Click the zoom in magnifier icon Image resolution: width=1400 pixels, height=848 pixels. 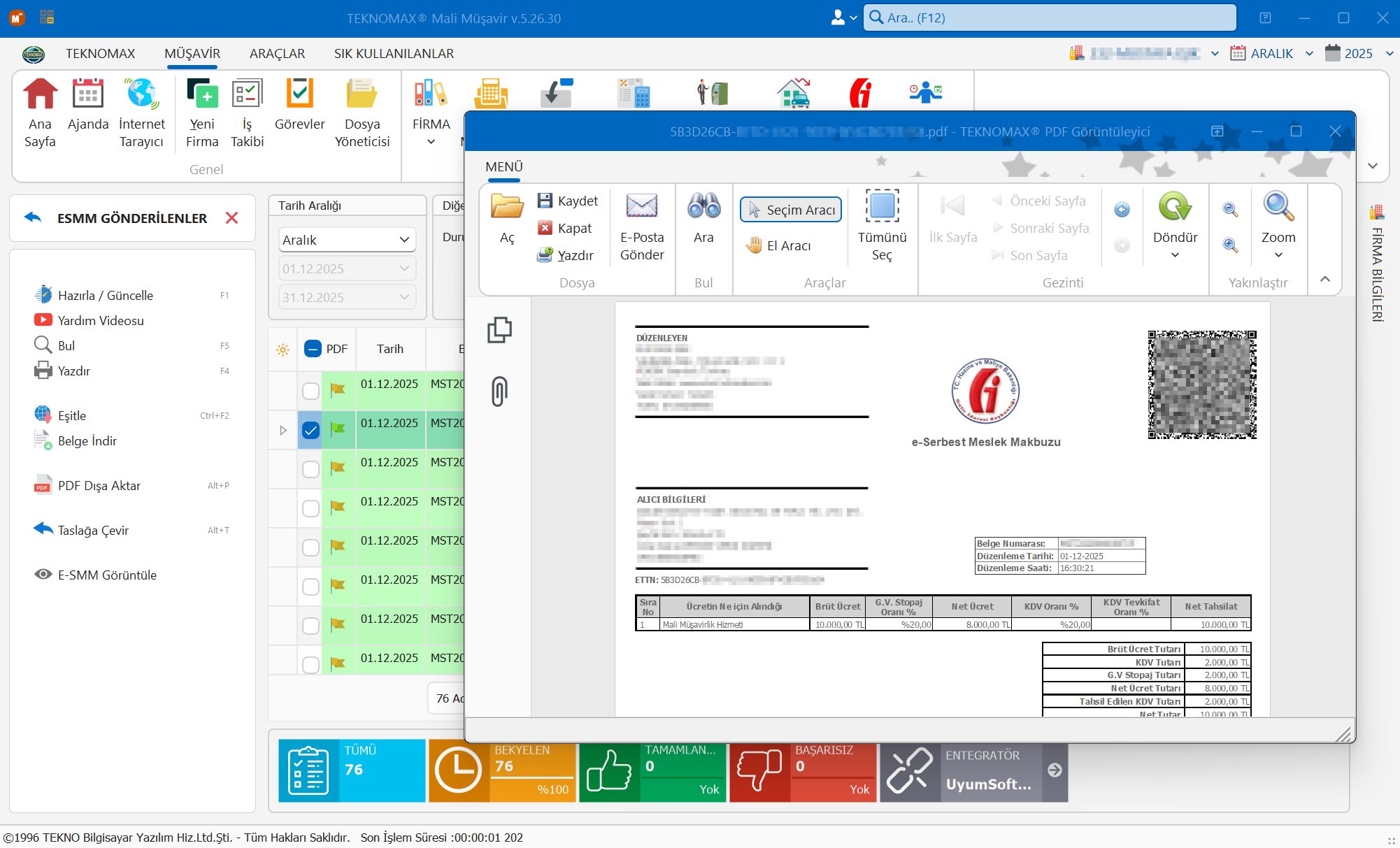[1230, 245]
